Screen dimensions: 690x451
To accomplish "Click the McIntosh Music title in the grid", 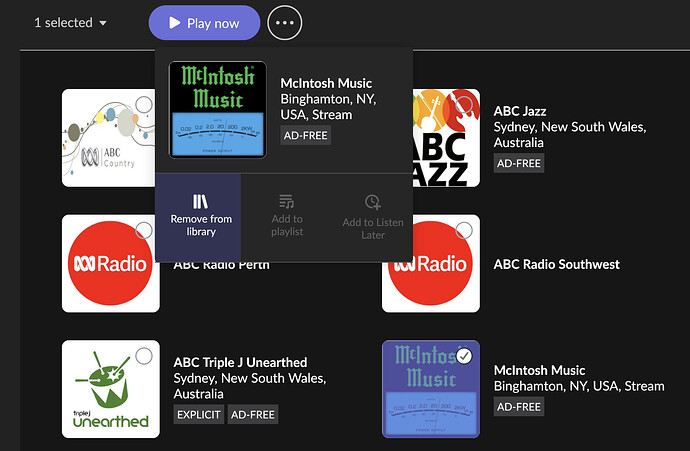I will click(x=540, y=370).
